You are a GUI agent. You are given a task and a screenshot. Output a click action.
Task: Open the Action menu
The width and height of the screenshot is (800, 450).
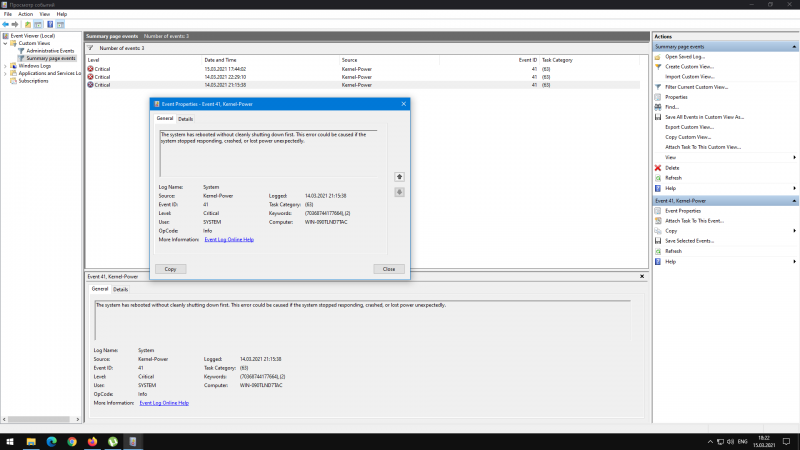tap(25, 14)
